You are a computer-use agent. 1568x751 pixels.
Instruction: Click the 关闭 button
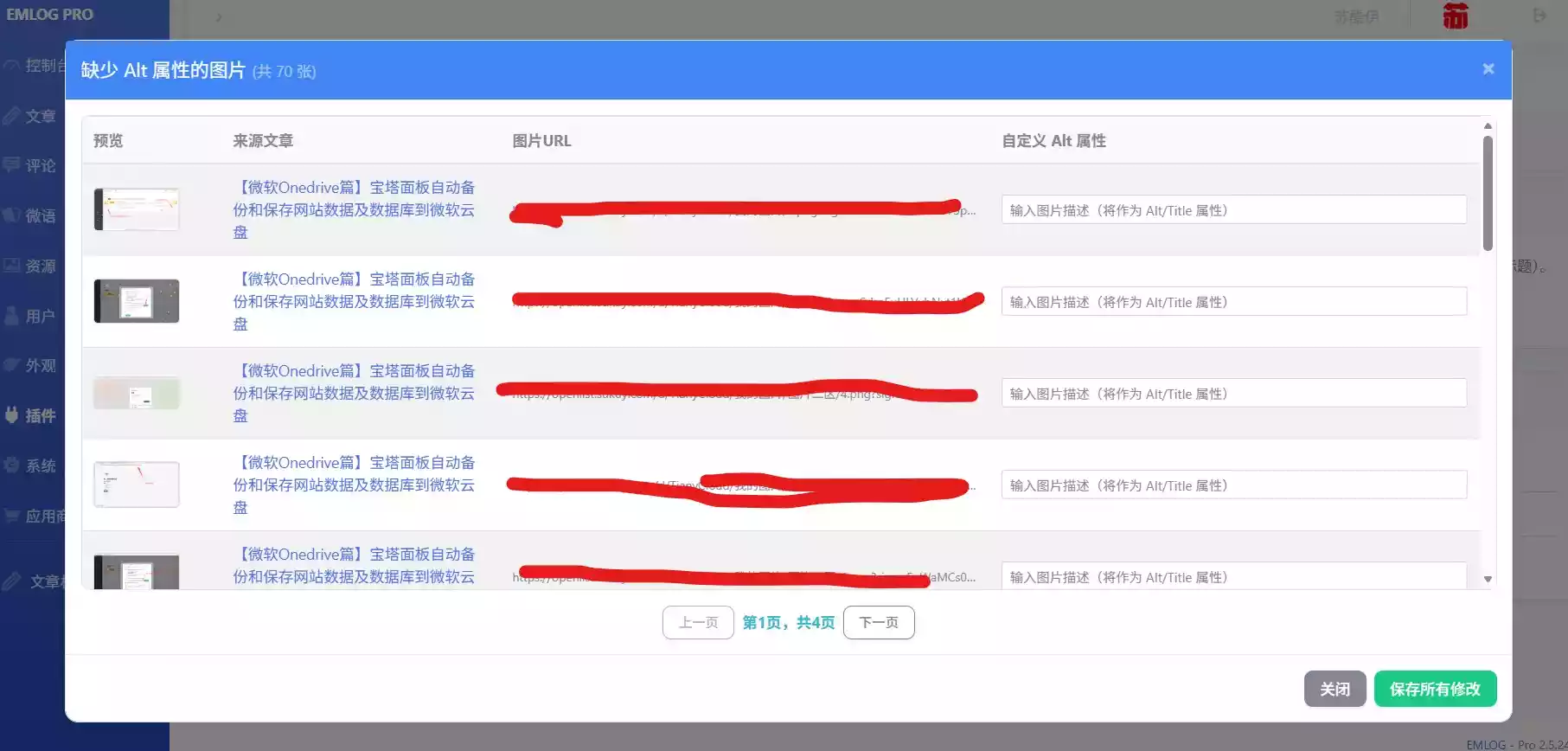(1334, 689)
